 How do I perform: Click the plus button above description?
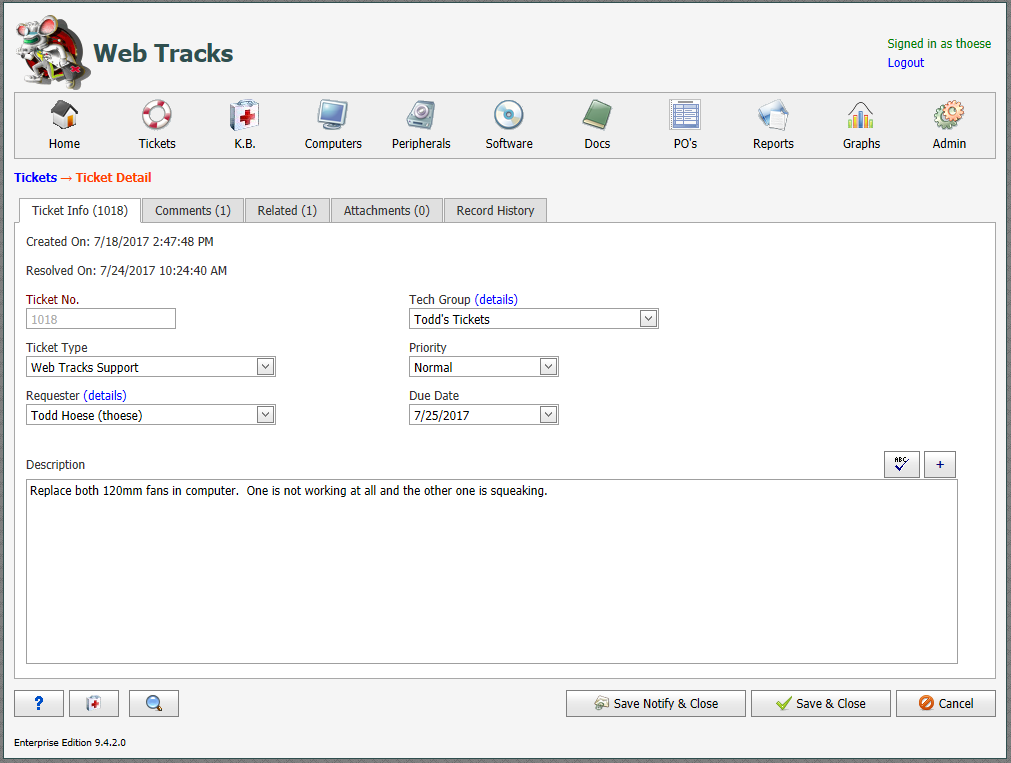(x=939, y=464)
